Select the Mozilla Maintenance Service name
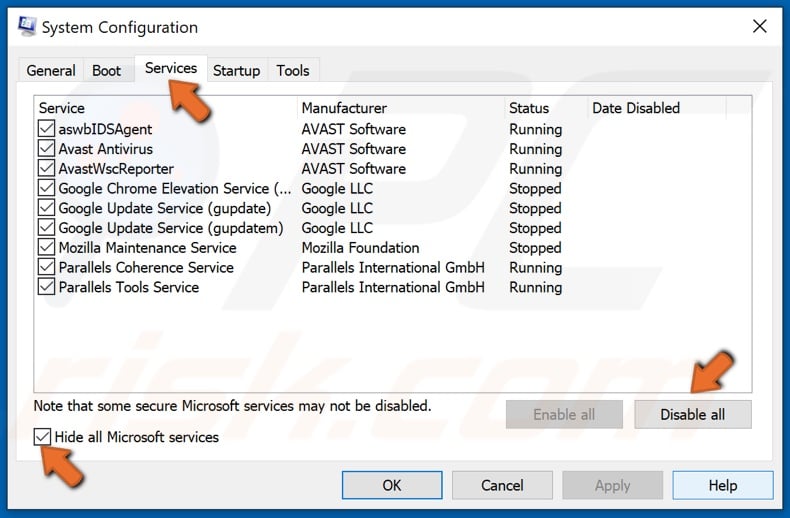This screenshot has height=518, width=790. (x=148, y=247)
